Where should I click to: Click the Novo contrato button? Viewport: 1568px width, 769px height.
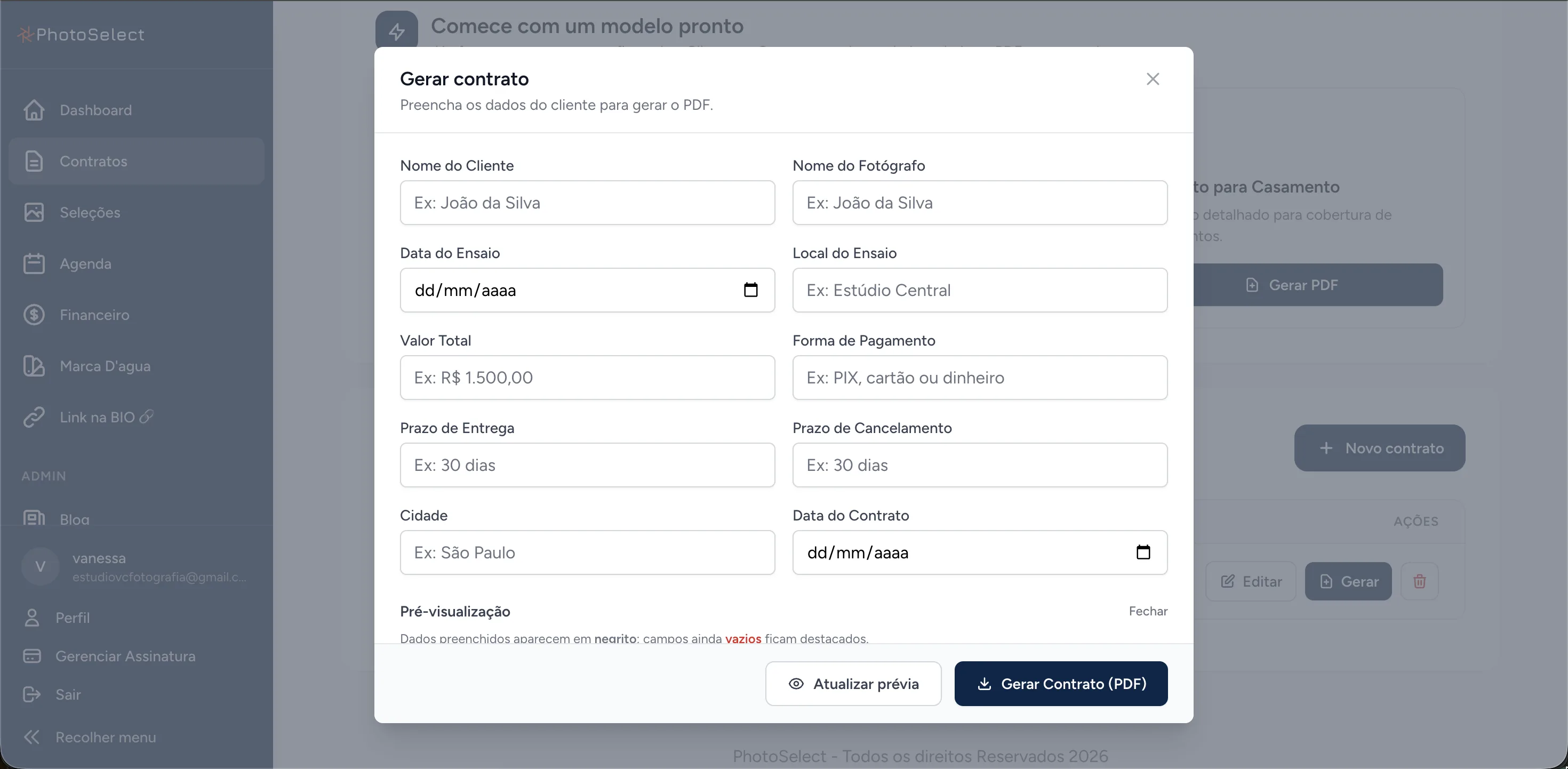[1379, 448]
